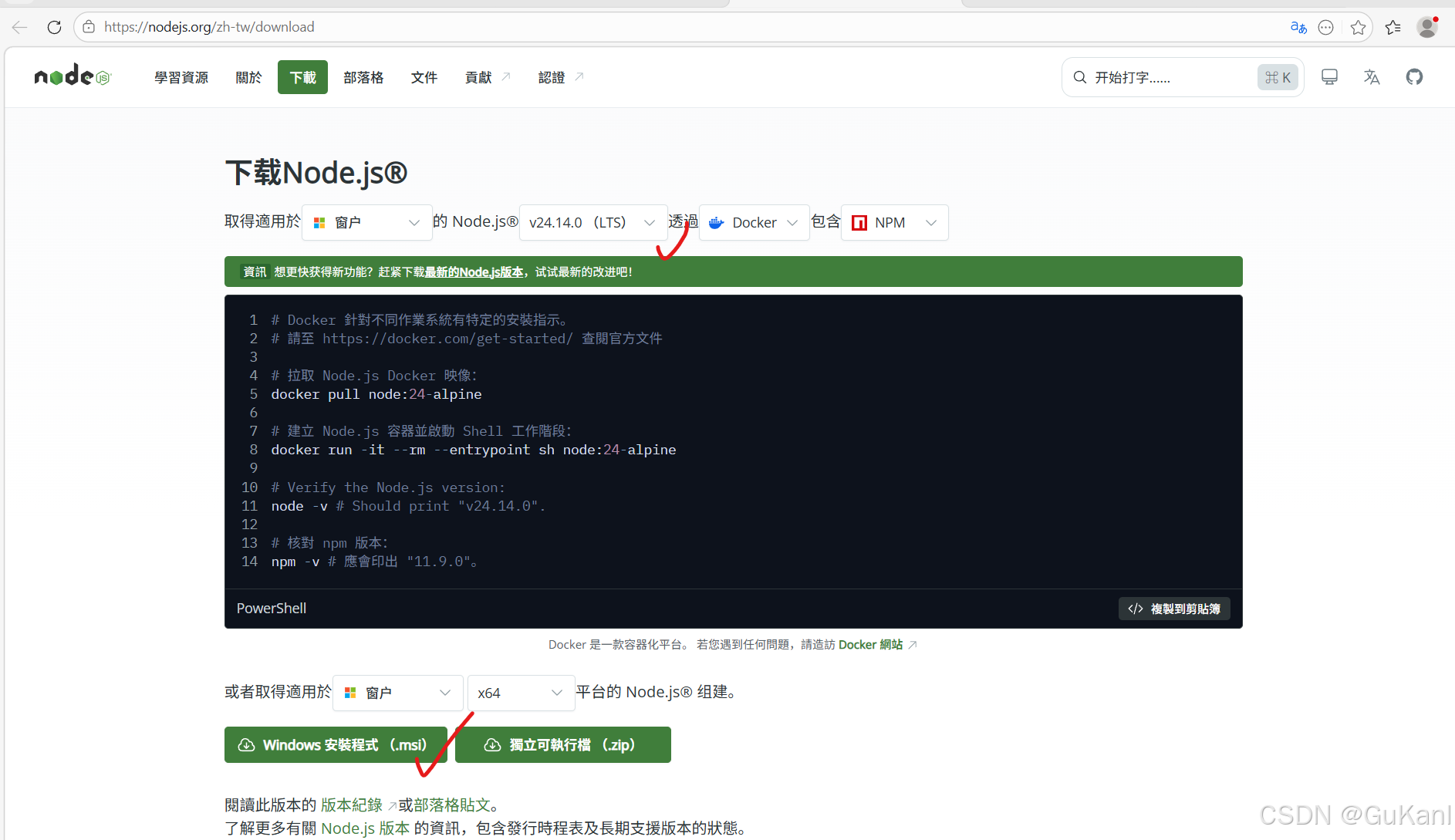Viewport: 1455px width, 840px height.
Task: Open the browser favorites list icon
Action: coord(1393,28)
